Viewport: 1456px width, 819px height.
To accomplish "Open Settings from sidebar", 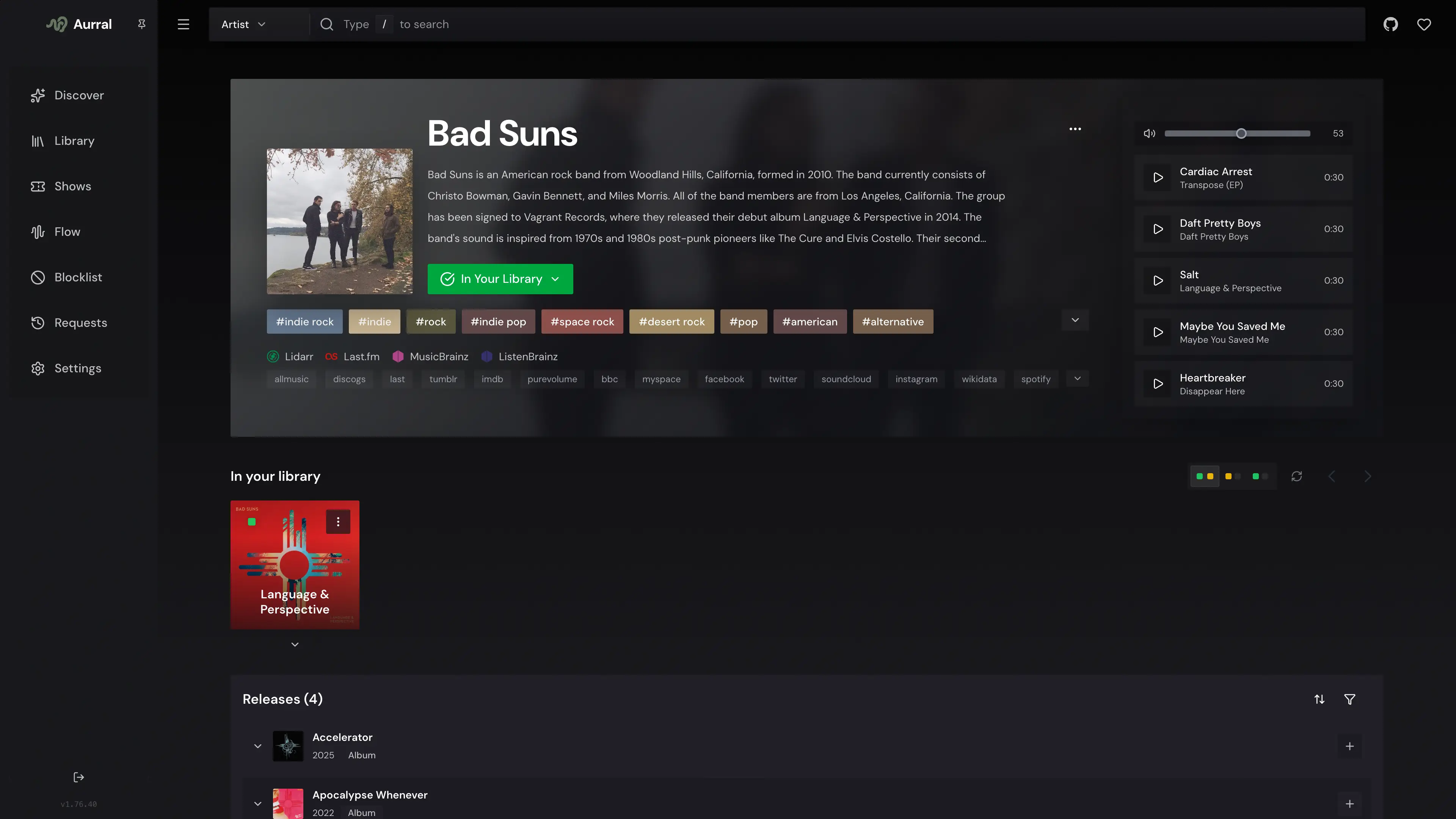I will point(79,368).
